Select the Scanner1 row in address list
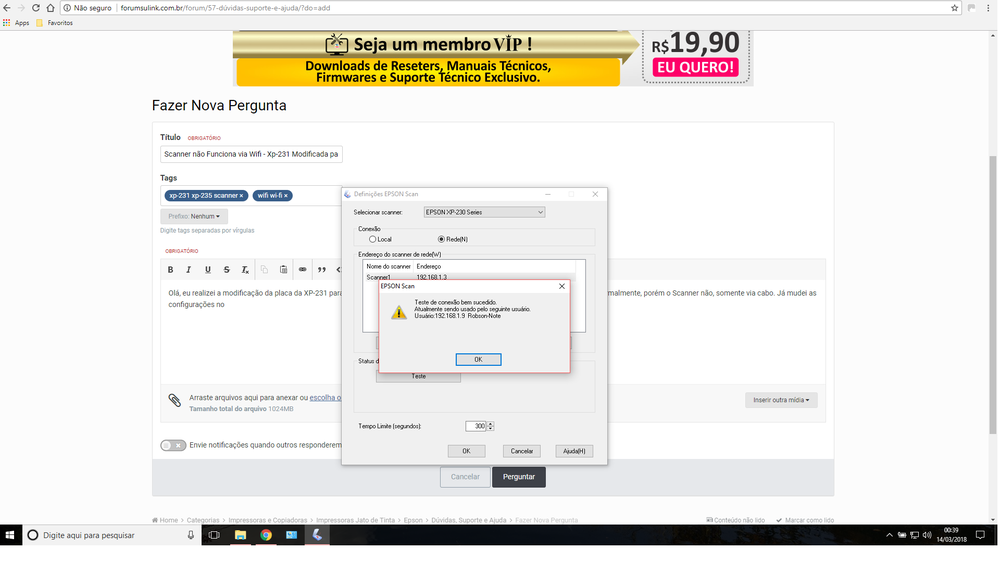 tap(469, 277)
